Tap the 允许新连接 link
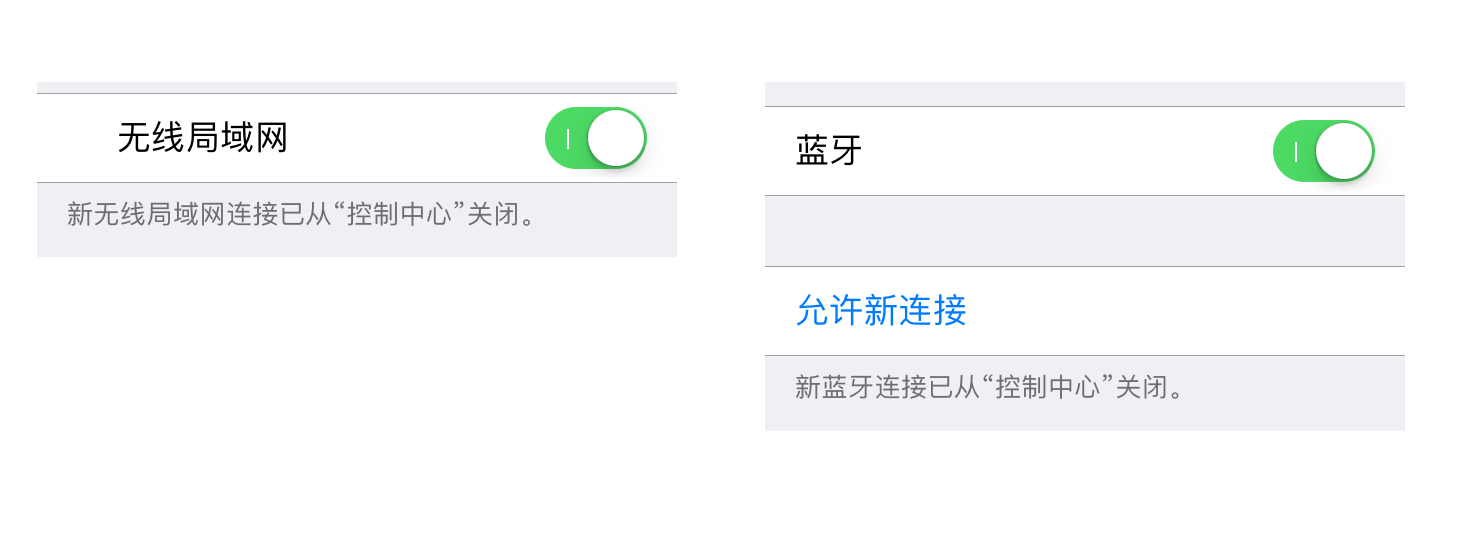This screenshot has height=553, width=1458. [x=881, y=311]
